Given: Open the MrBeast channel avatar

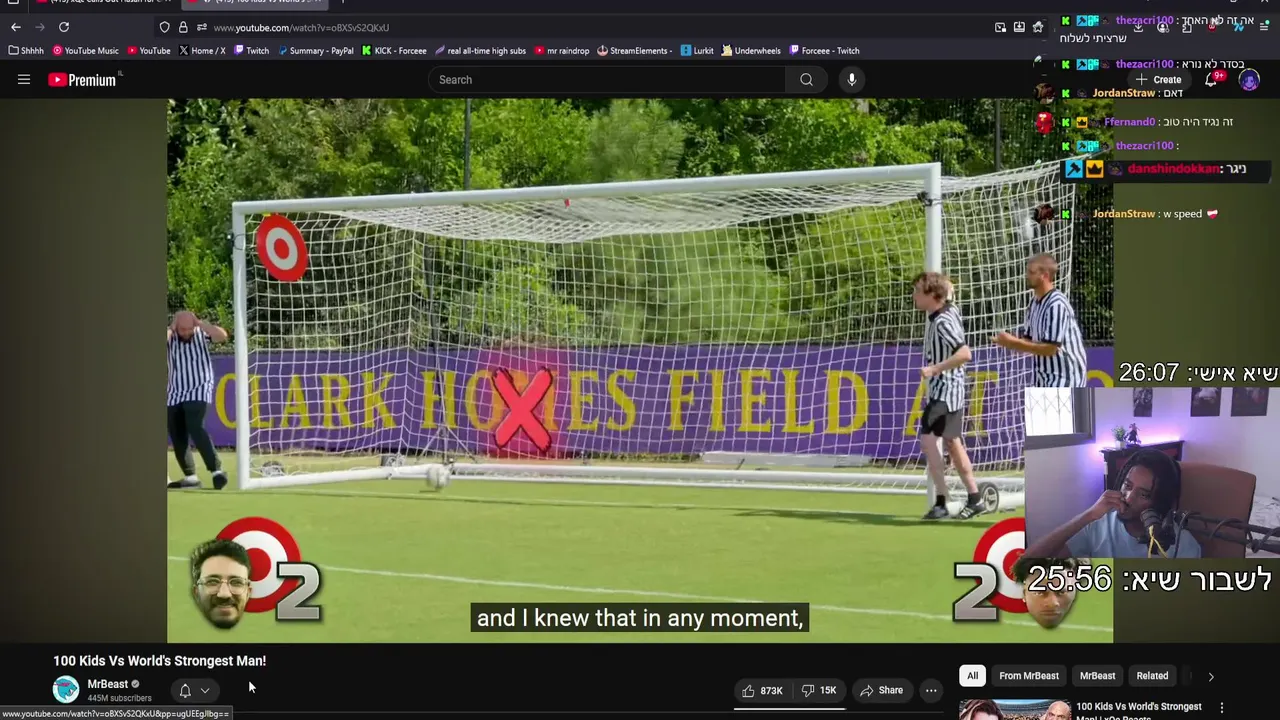Looking at the screenshot, I should tap(66, 690).
